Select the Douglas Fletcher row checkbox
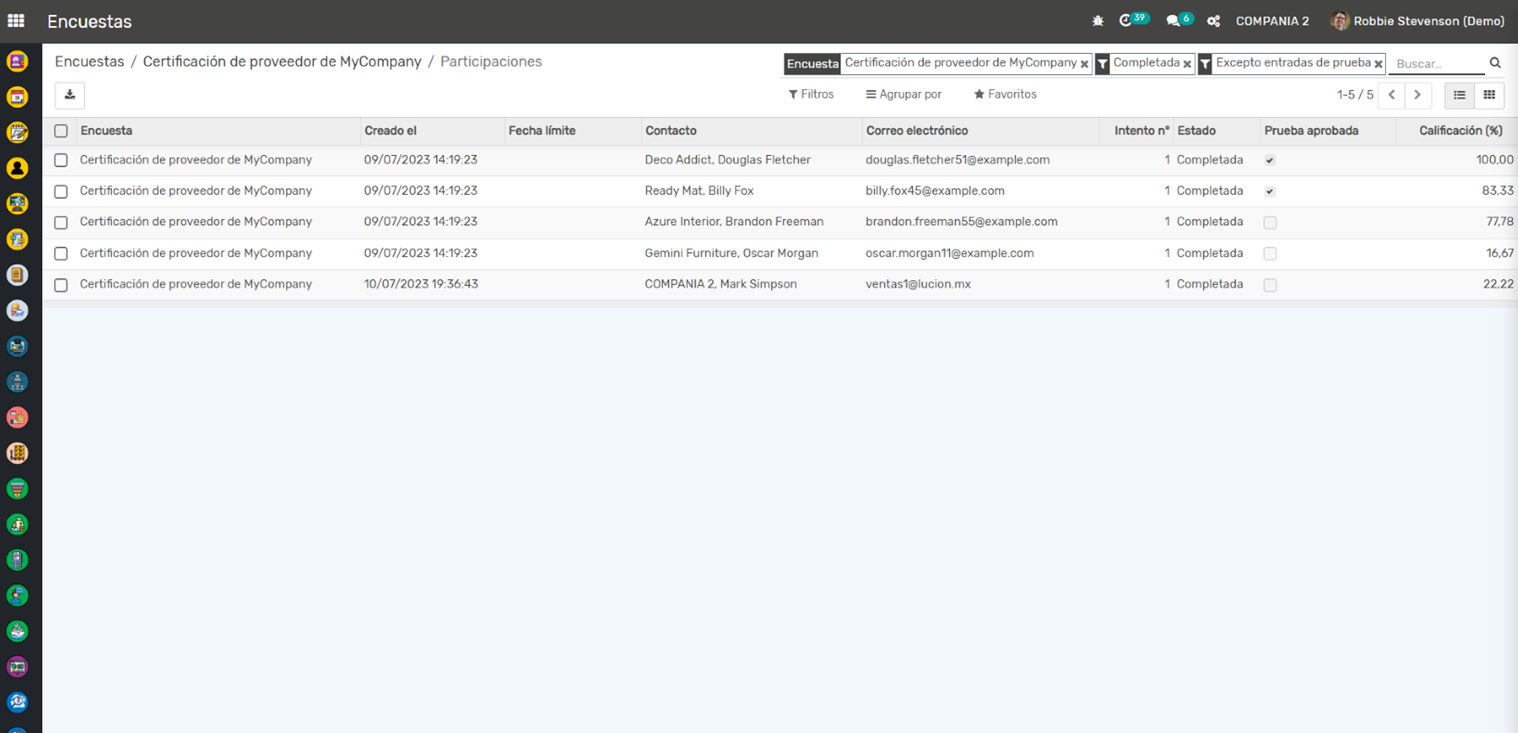Image resolution: width=1518 pixels, height=733 pixels. tap(61, 160)
